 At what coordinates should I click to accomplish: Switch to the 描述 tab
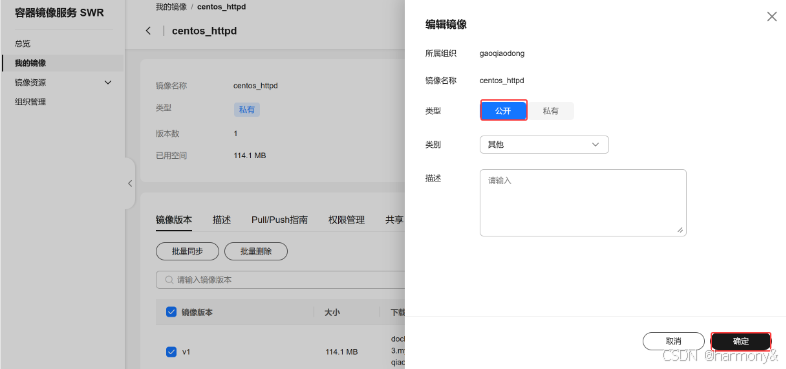(x=222, y=220)
